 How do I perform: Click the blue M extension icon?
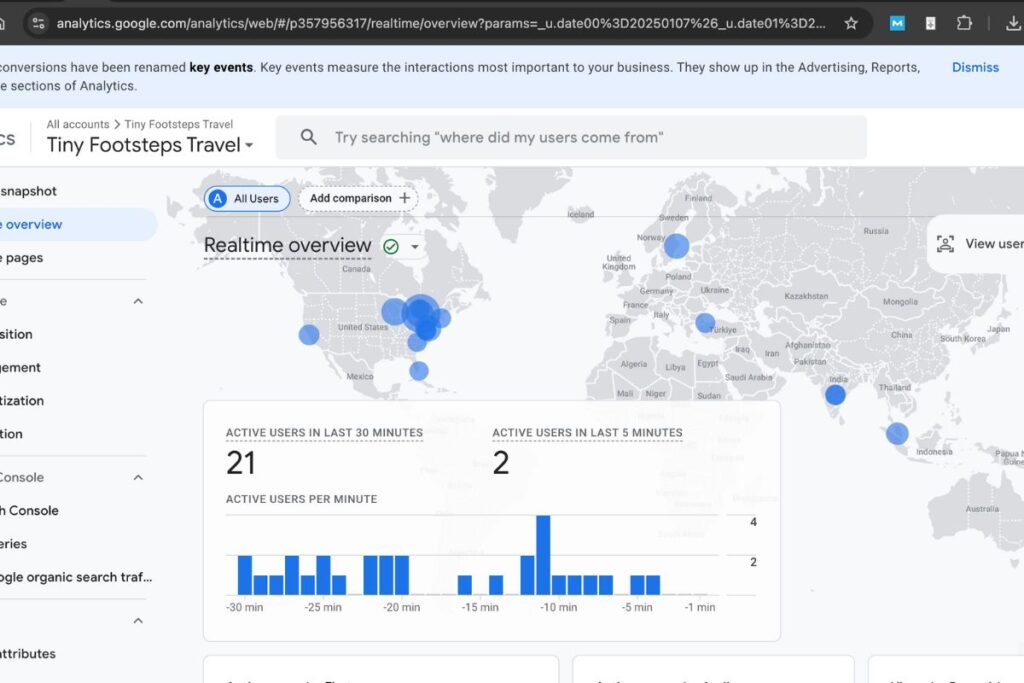897,23
